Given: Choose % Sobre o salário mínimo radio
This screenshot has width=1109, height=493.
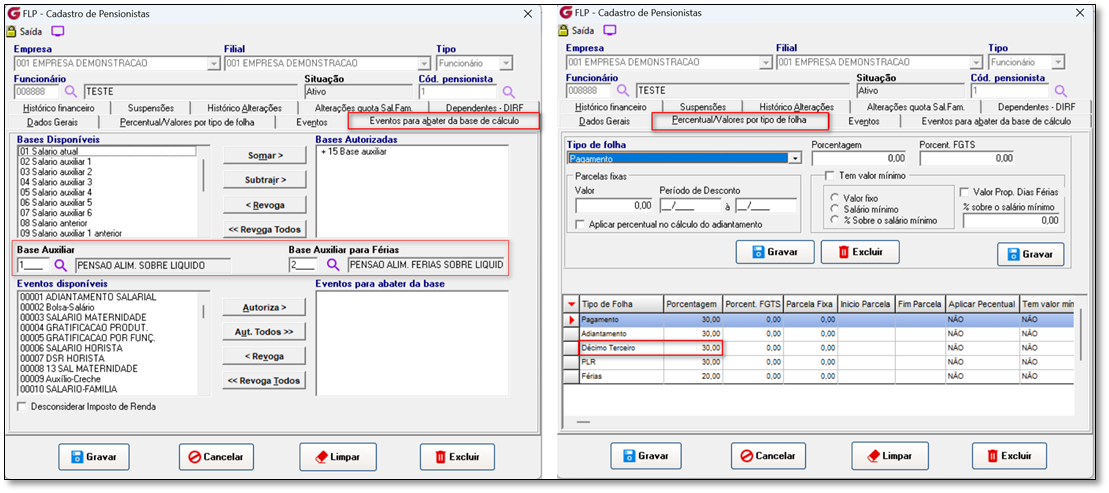Looking at the screenshot, I should (x=835, y=221).
